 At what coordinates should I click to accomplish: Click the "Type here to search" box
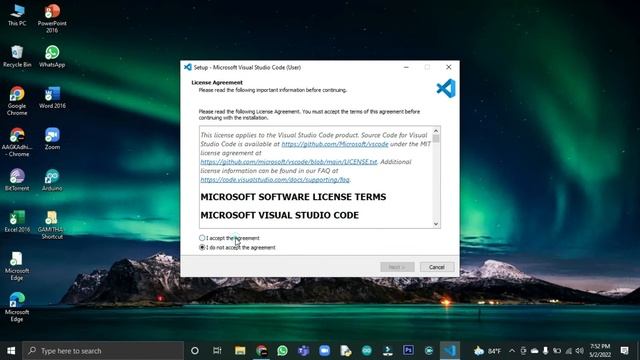(103, 351)
